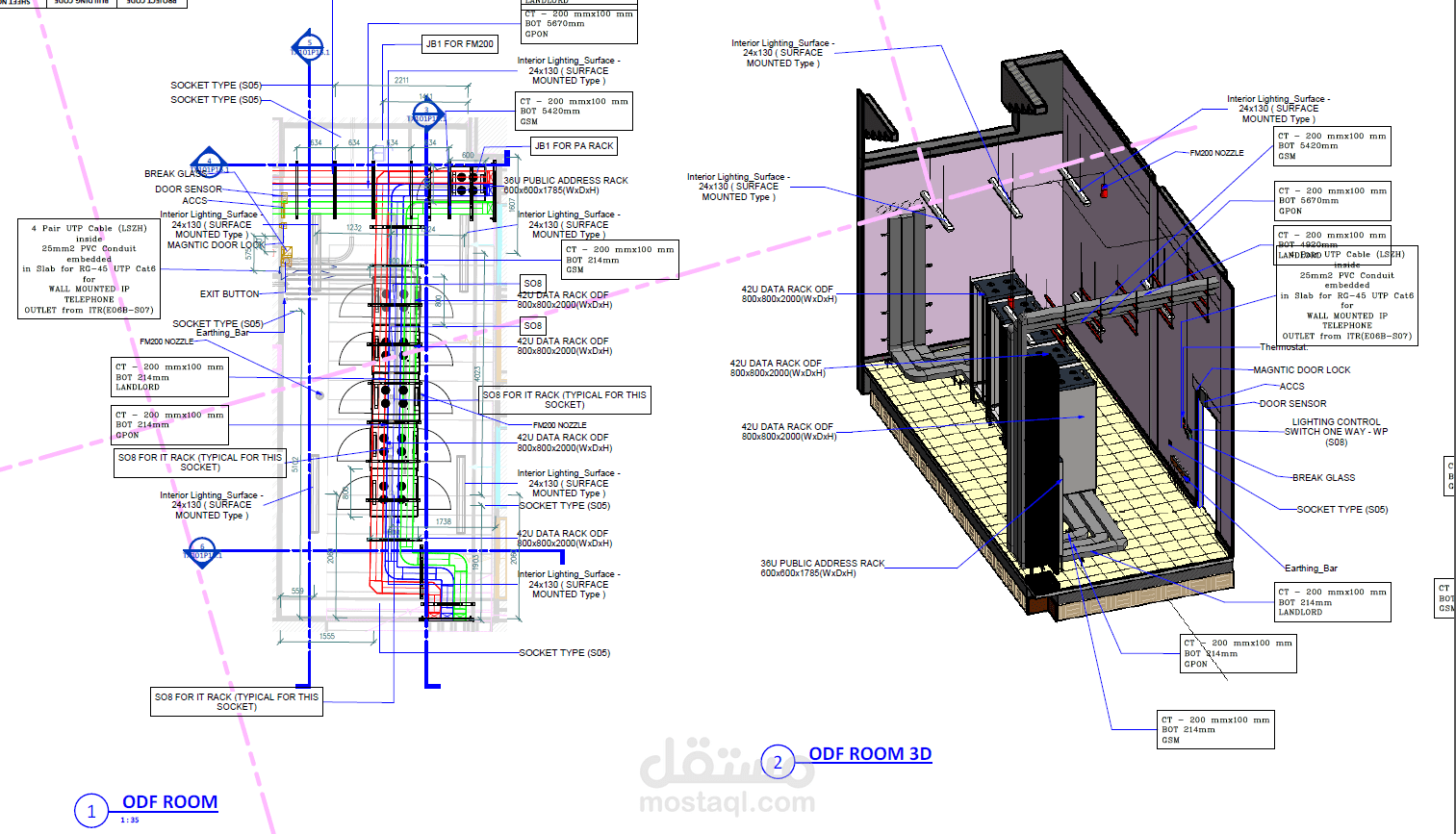Click the 2211 dimension value
This screenshot has width=1456, height=834.
[x=401, y=81]
